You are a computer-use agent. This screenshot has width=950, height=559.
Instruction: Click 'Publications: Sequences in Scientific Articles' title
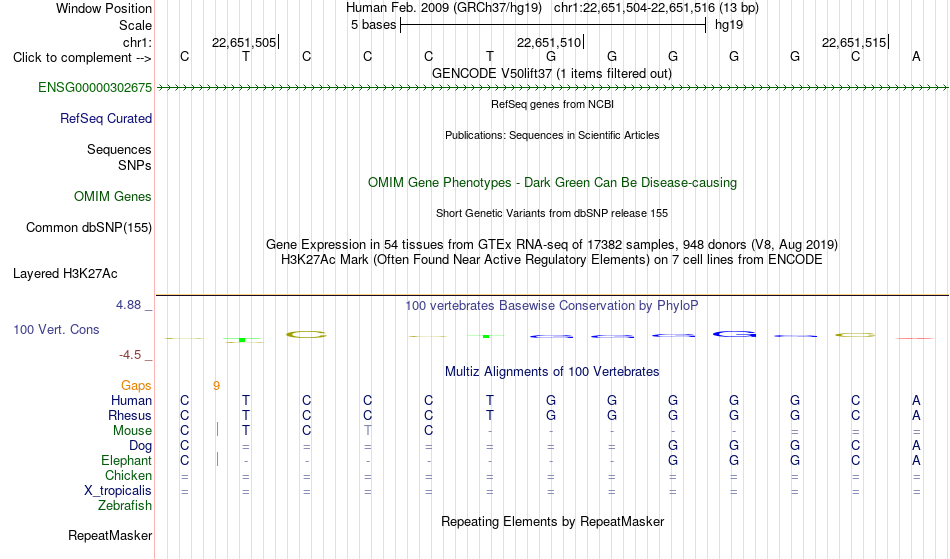[552, 135]
